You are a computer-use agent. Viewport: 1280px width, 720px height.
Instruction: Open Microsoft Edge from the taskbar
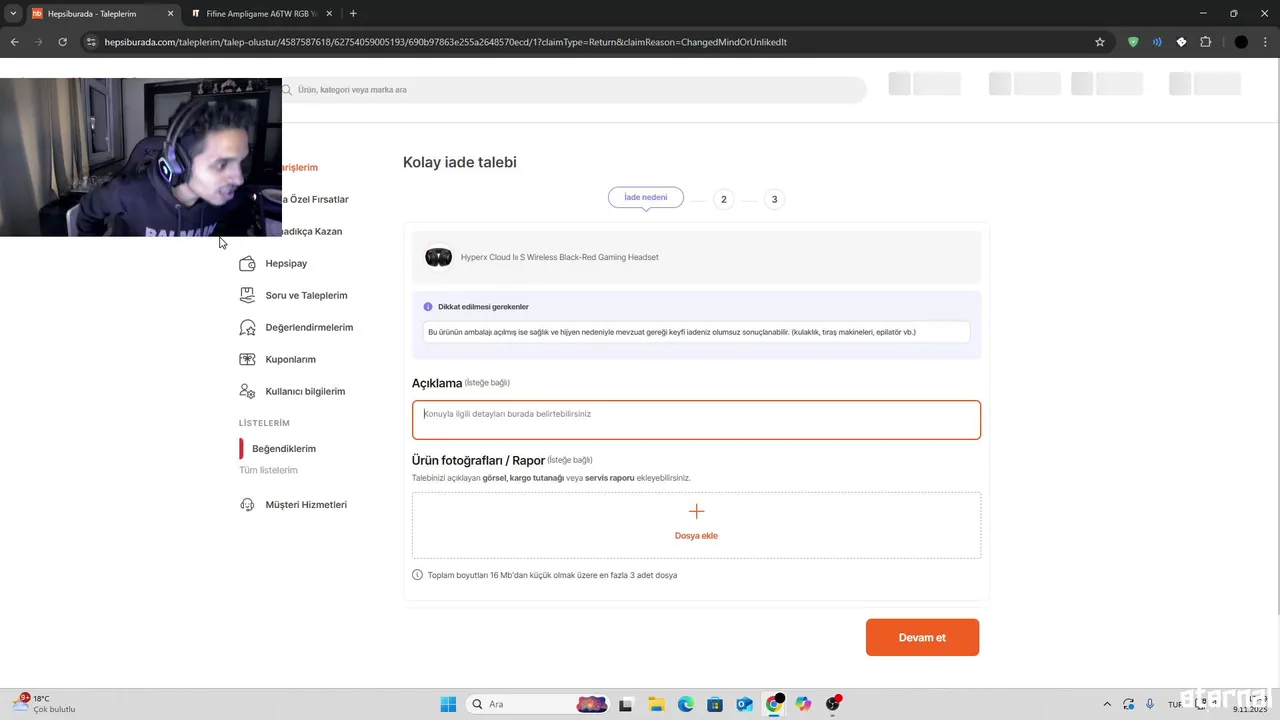pyautogui.click(x=685, y=704)
